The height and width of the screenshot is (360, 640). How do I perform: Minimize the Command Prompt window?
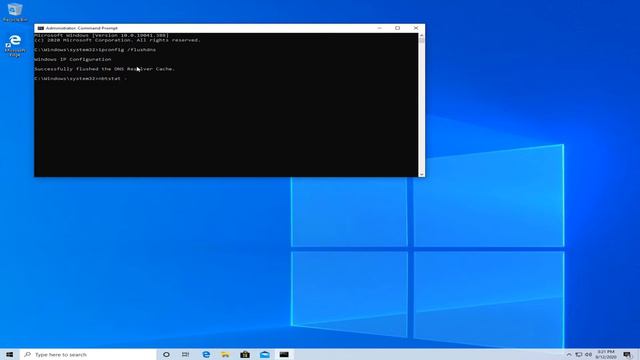pyautogui.click(x=380, y=28)
